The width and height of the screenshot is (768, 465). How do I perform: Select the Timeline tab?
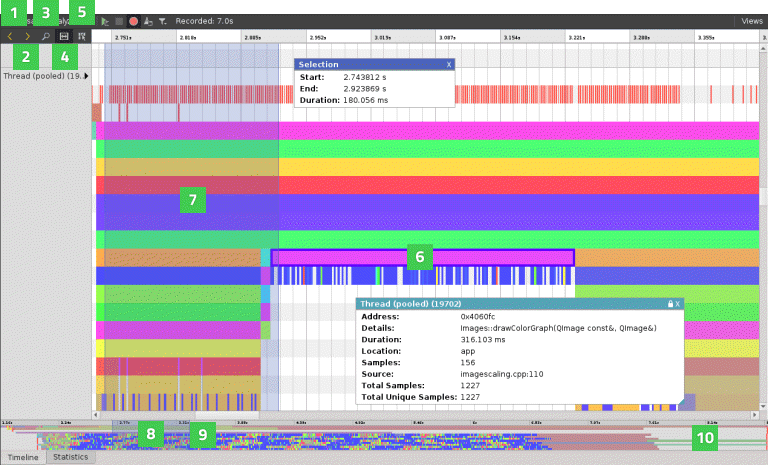coord(23,457)
